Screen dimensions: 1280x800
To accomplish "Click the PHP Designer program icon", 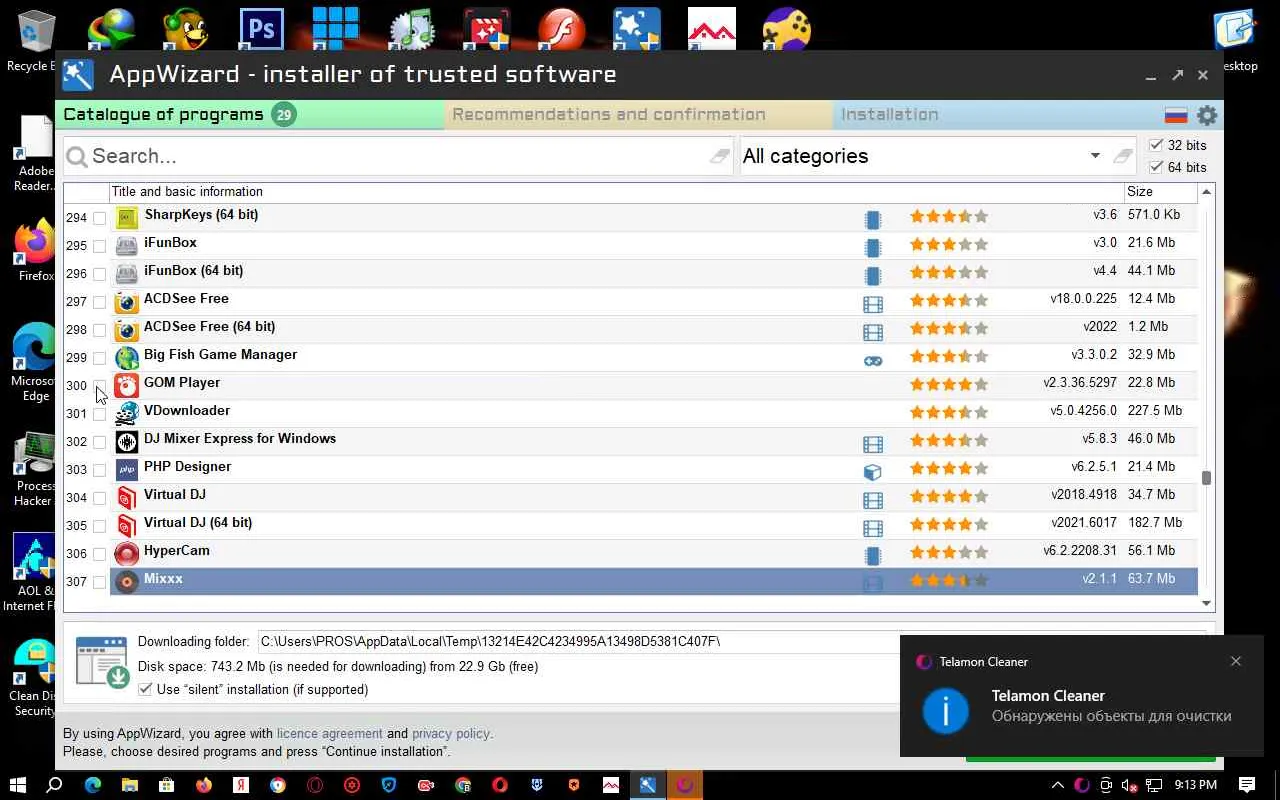I will [x=126, y=469].
